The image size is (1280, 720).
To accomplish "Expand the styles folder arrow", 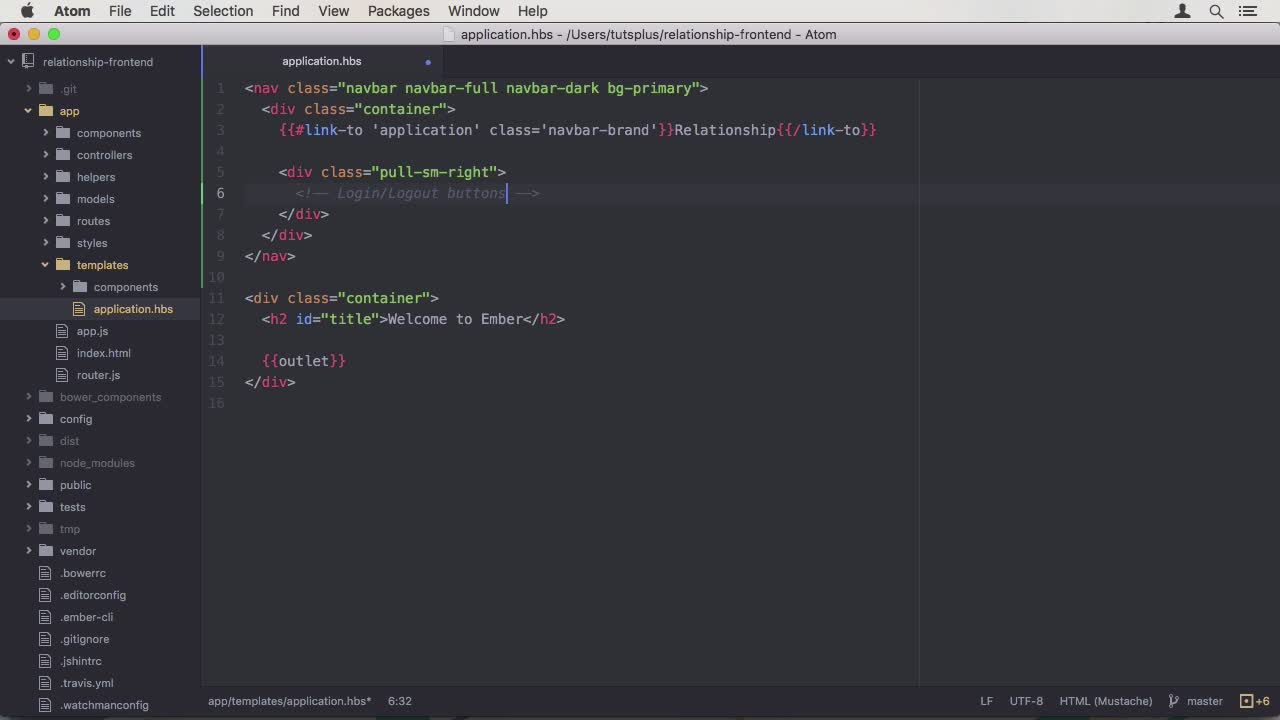I will click(45, 243).
